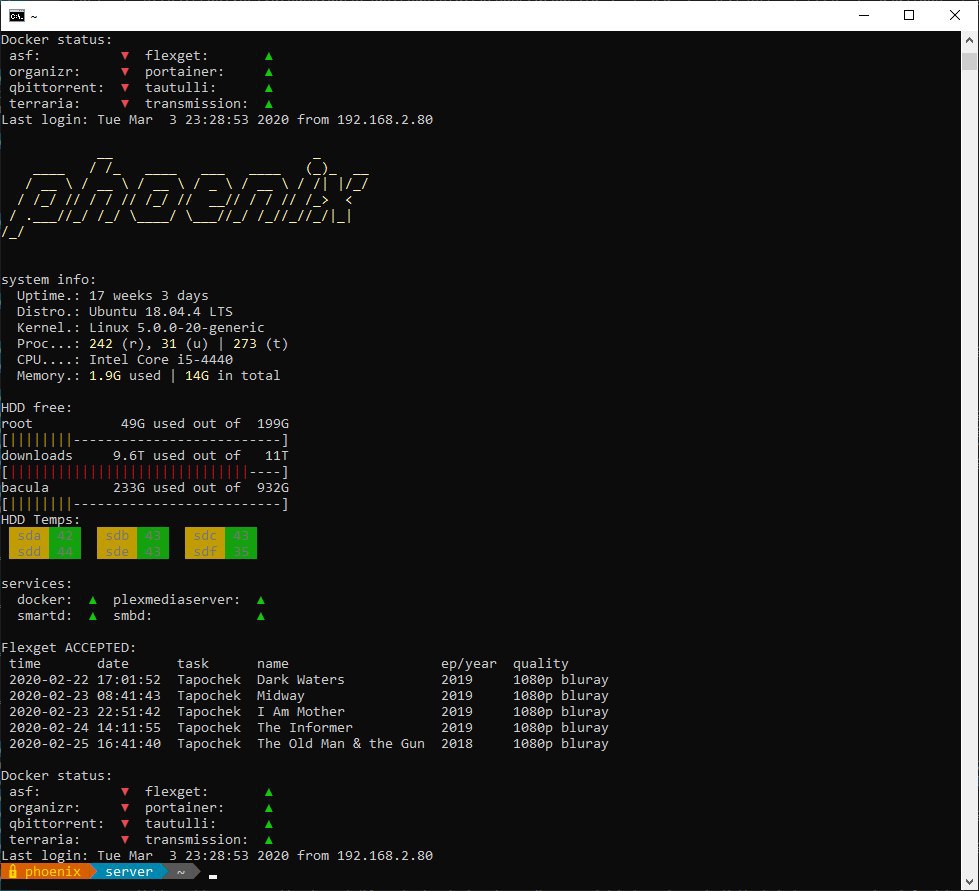Click the green arrow next to plexmediaserver
Screen dimensions: 979x891
tap(261, 600)
